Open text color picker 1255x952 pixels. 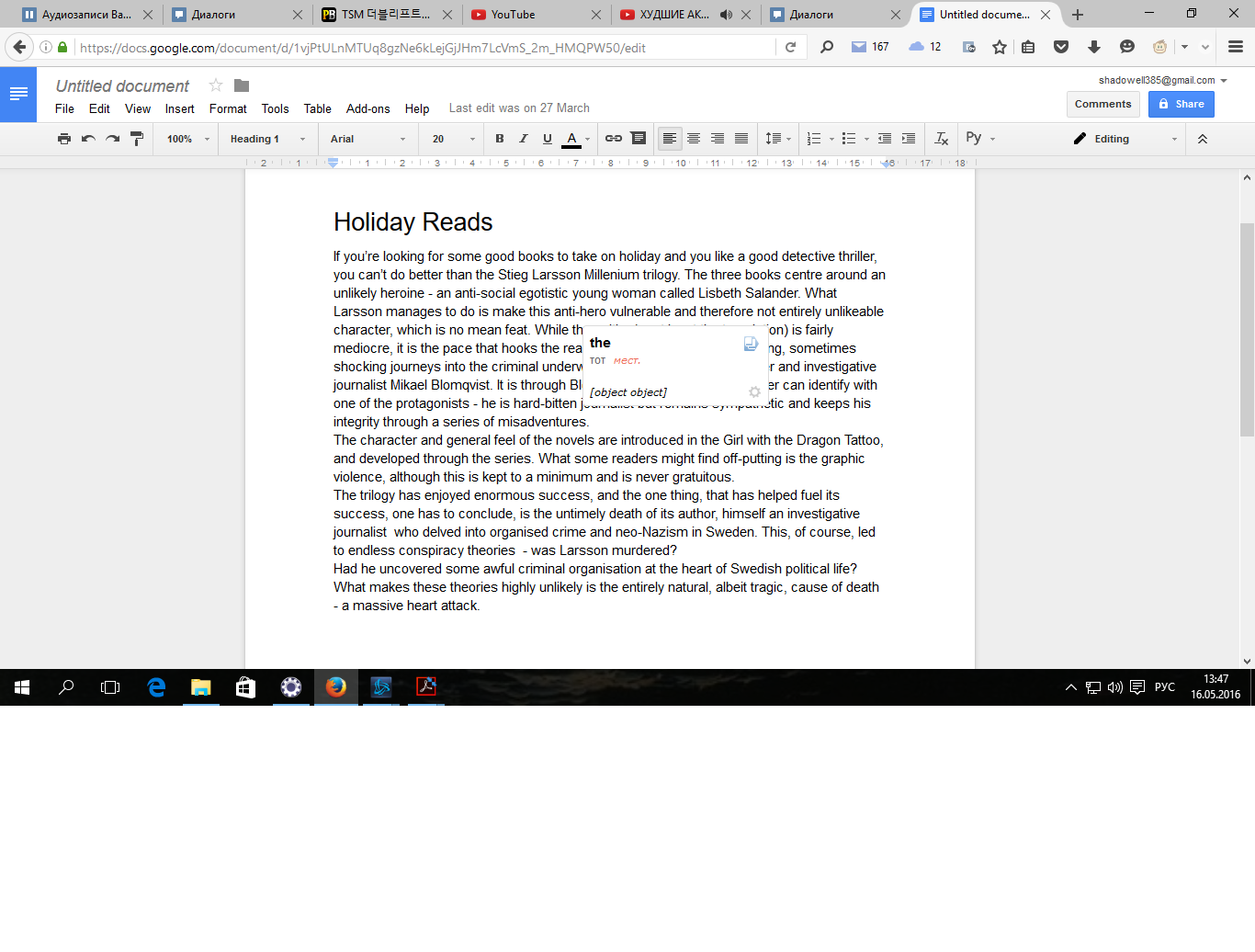pyautogui.click(x=576, y=139)
